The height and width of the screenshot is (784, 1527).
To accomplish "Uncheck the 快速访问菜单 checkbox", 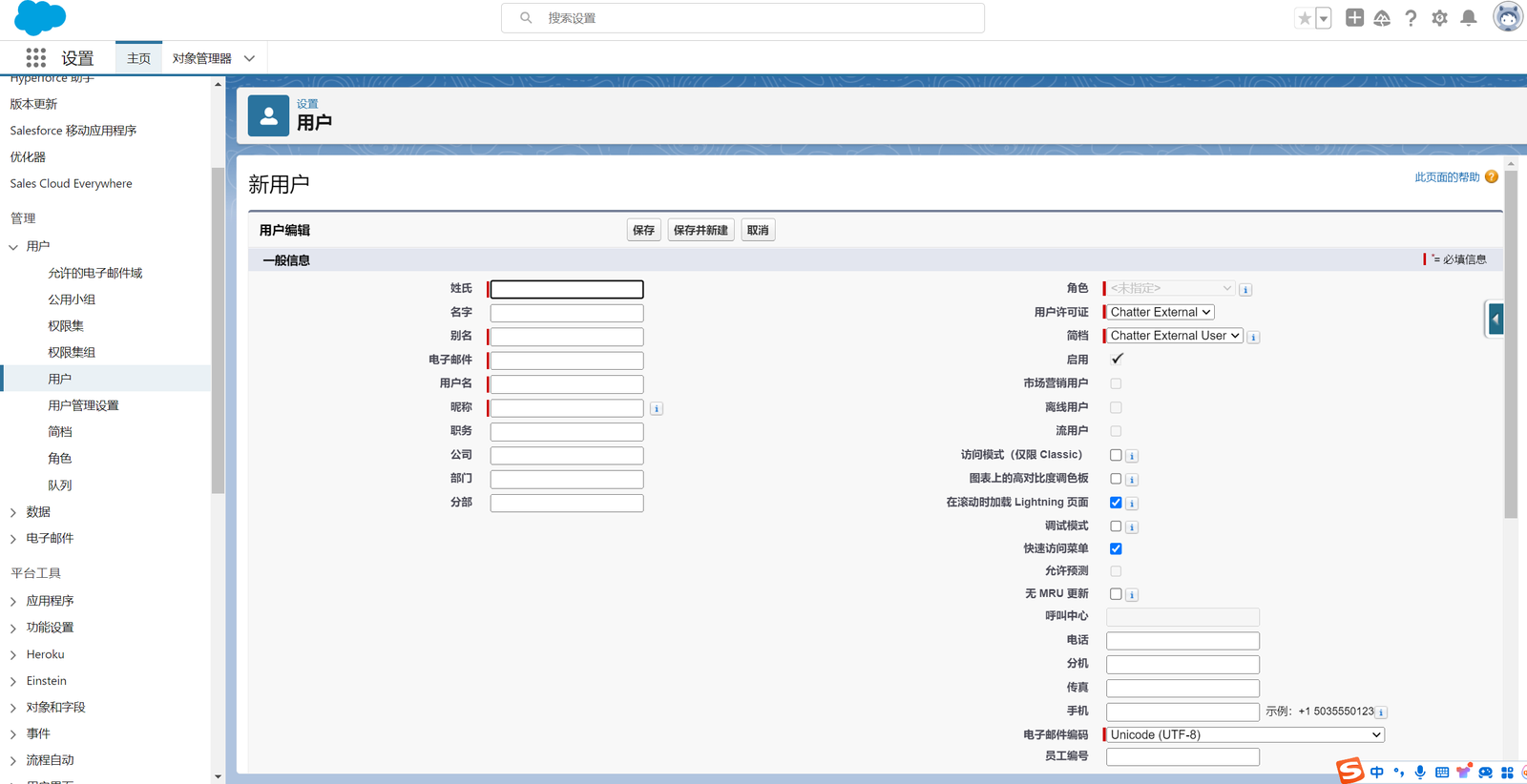I will point(1116,549).
